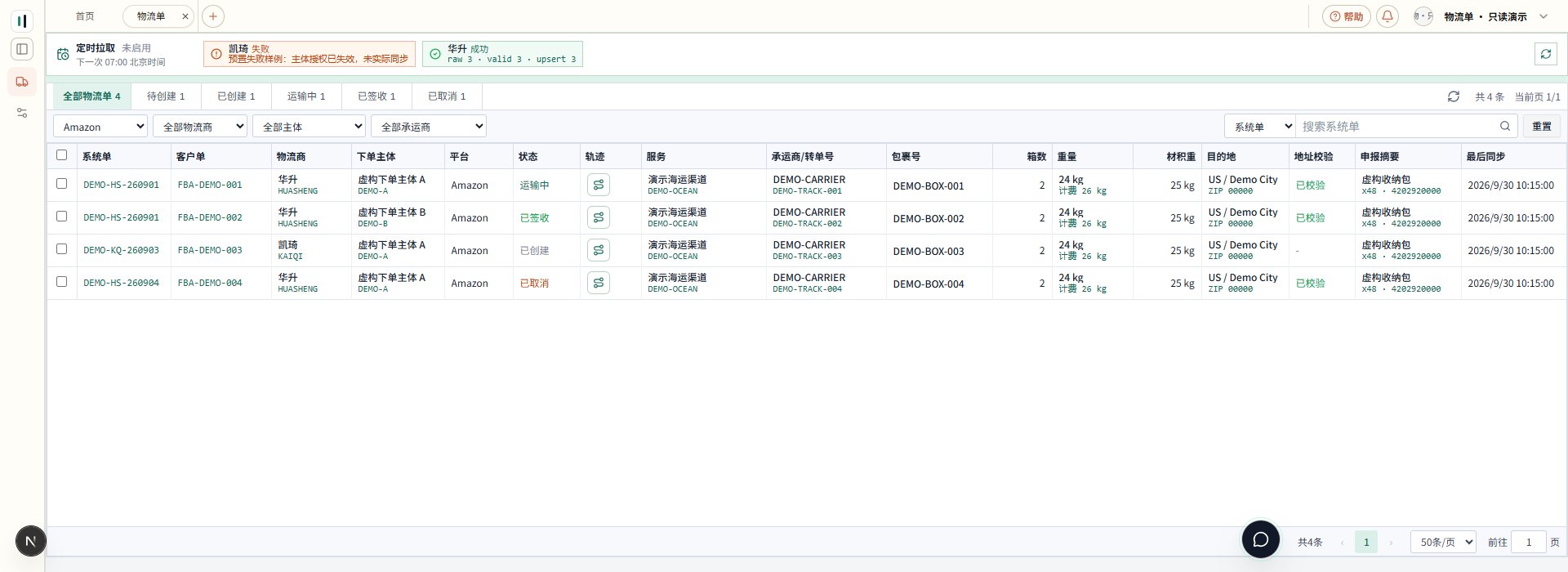Switch to the 已签收 tab
Viewport: 1568px width, 572px height.
pos(376,96)
